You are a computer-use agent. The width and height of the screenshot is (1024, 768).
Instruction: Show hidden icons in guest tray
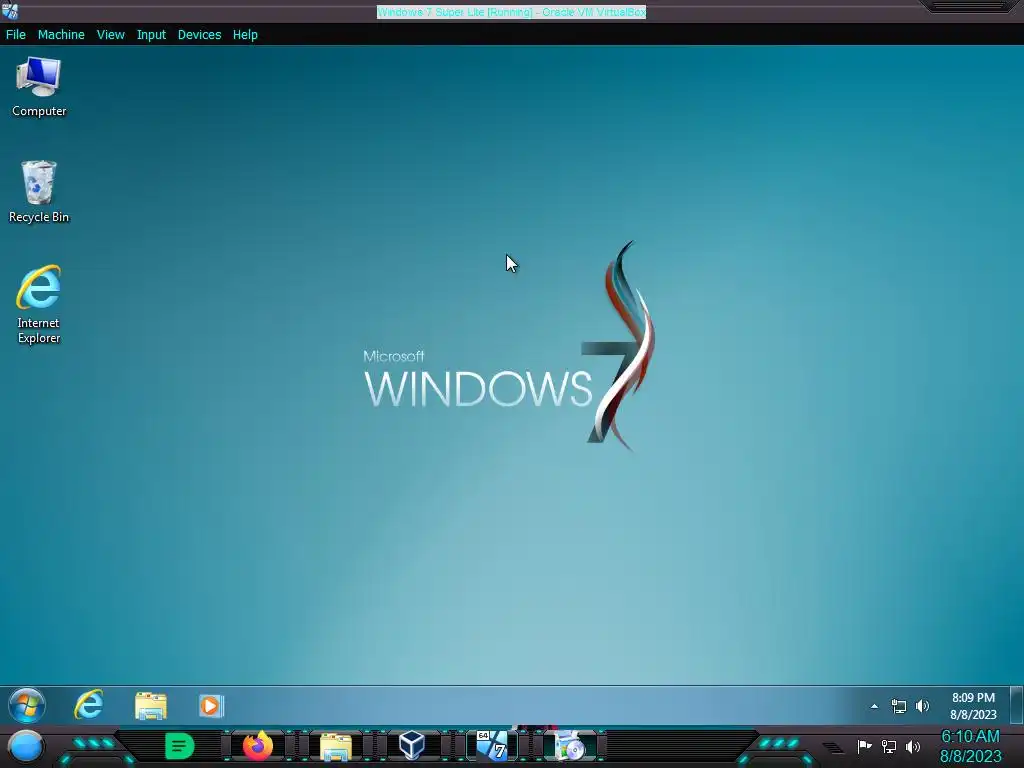(x=874, y=706)
